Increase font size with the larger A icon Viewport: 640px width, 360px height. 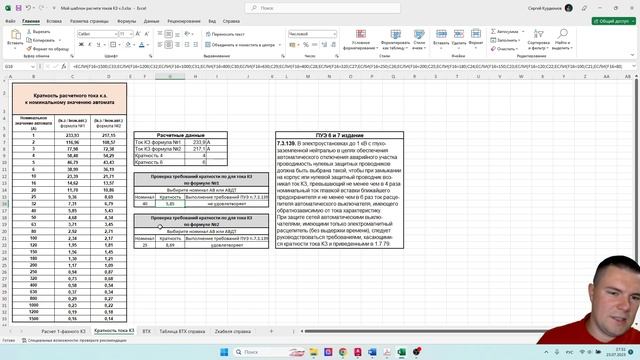click(138, 34)
